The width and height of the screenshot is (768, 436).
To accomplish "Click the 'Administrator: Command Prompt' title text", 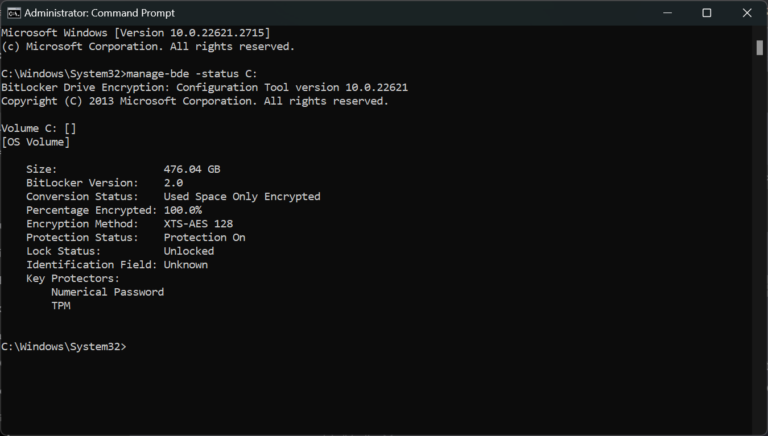I will (x=99, y=13).
